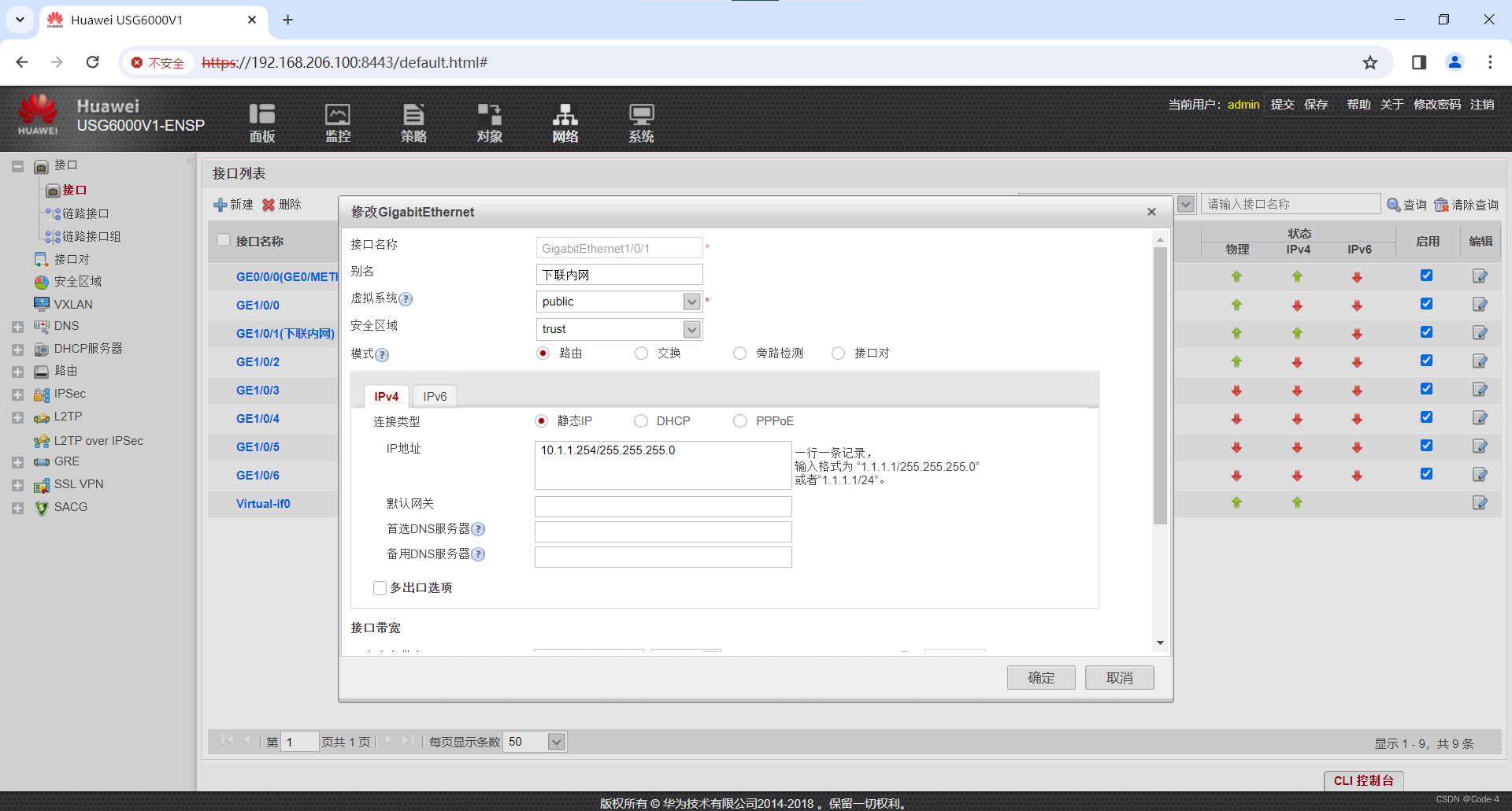Click edit icon for GE0/0/0 row
The height and width of the screenshot is (811, 1512).
pyautogui.click(x=1480, y=276)
